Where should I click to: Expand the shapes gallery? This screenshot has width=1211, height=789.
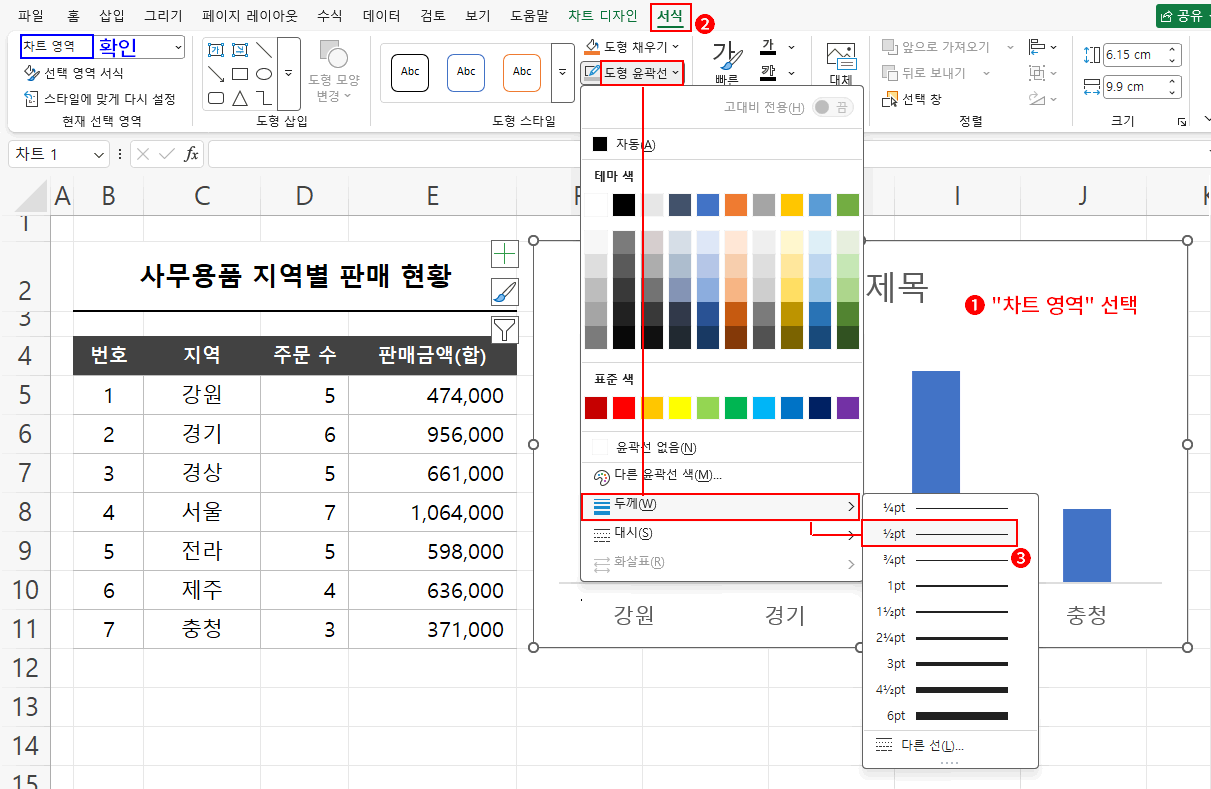tap(289, 73)
